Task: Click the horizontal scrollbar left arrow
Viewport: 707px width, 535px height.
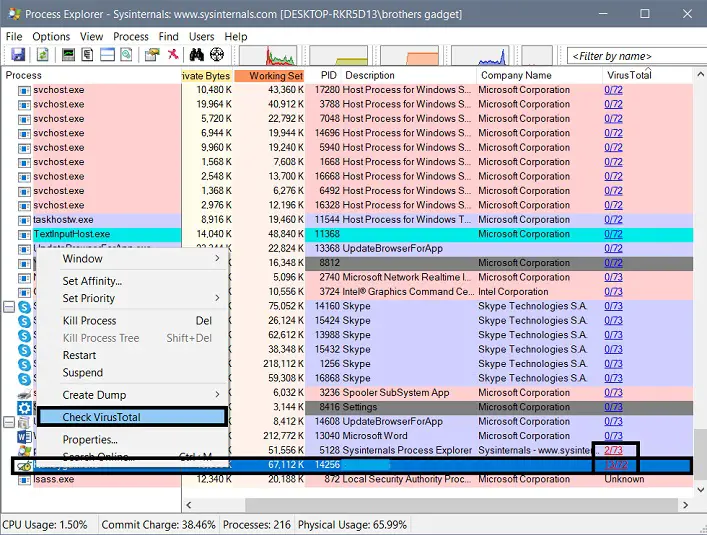Action: tap(189, 505)
